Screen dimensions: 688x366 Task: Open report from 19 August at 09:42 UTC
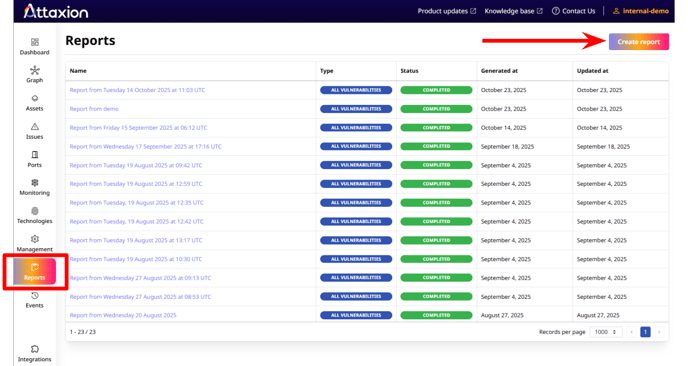click(136, 165)
